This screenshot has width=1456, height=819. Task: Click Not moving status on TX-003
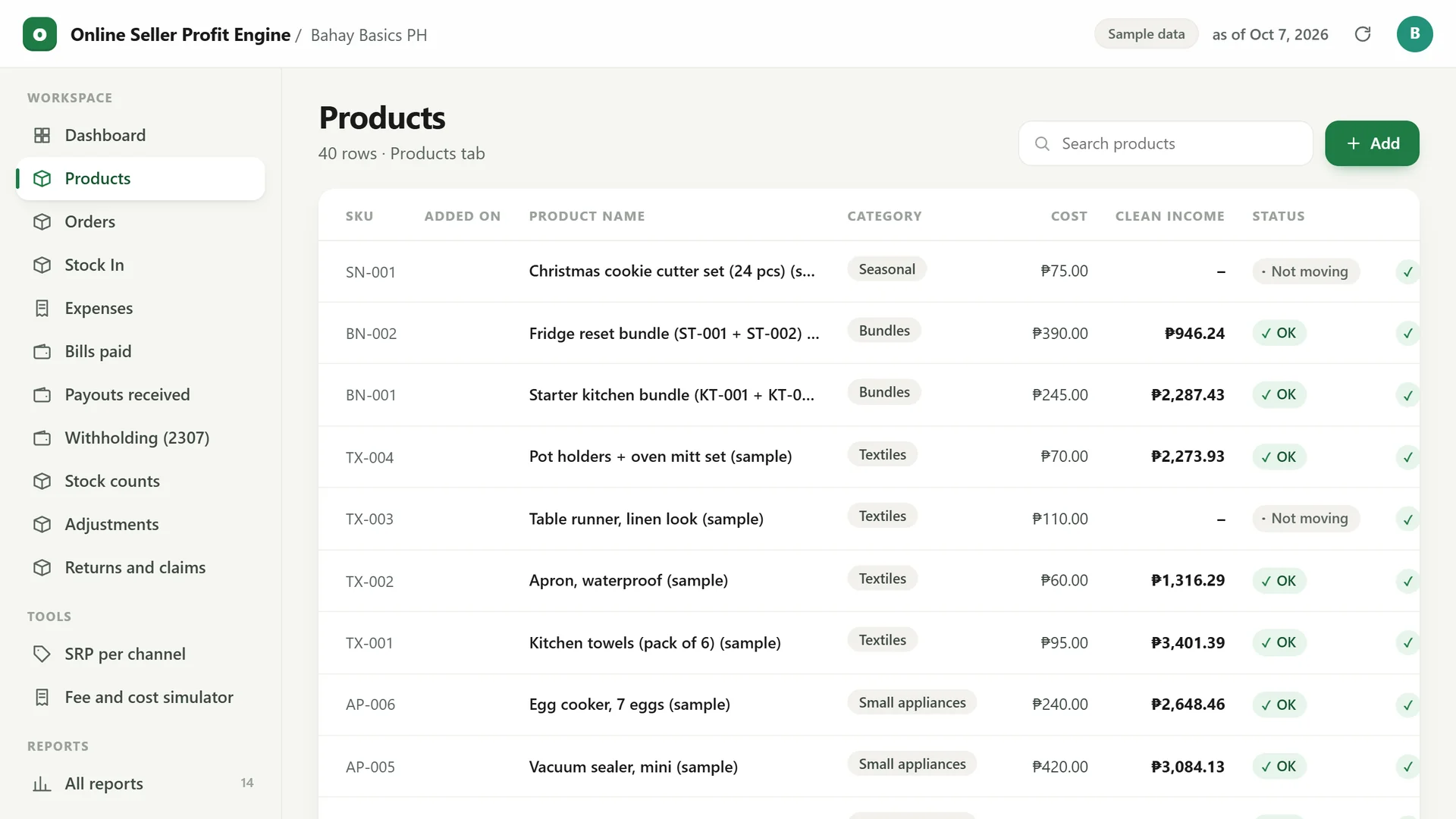tap(1305, 519)
